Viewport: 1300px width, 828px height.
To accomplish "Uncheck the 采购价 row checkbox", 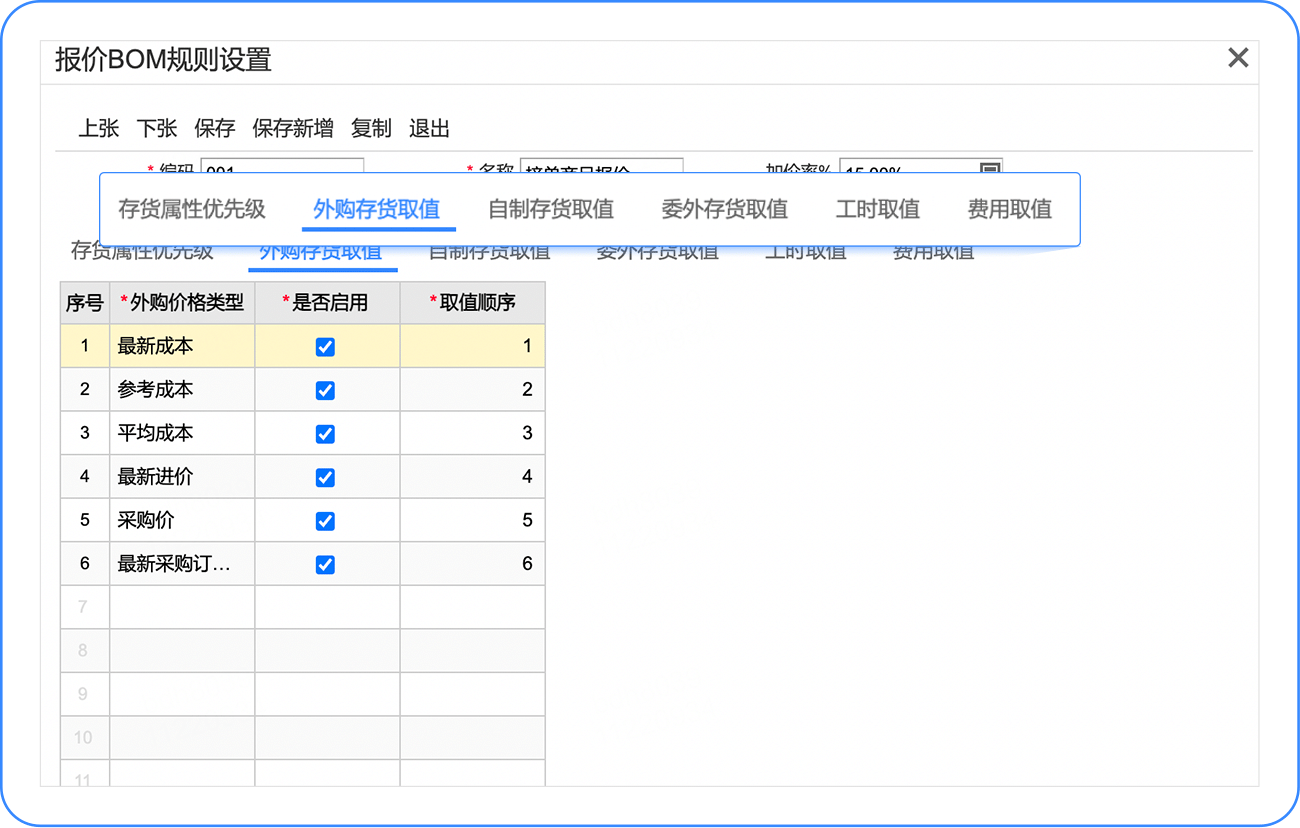I will click(x=325, y=521).
